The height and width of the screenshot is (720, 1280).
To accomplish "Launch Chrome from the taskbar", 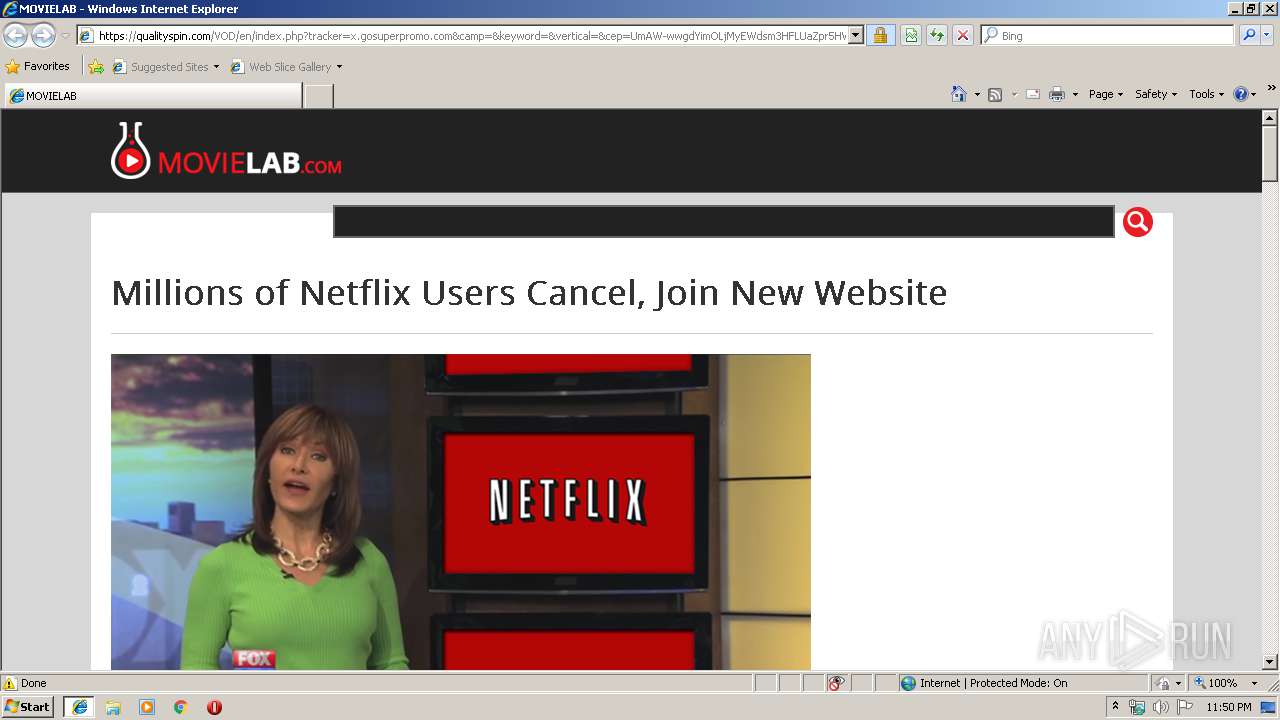I will [181, 707].
